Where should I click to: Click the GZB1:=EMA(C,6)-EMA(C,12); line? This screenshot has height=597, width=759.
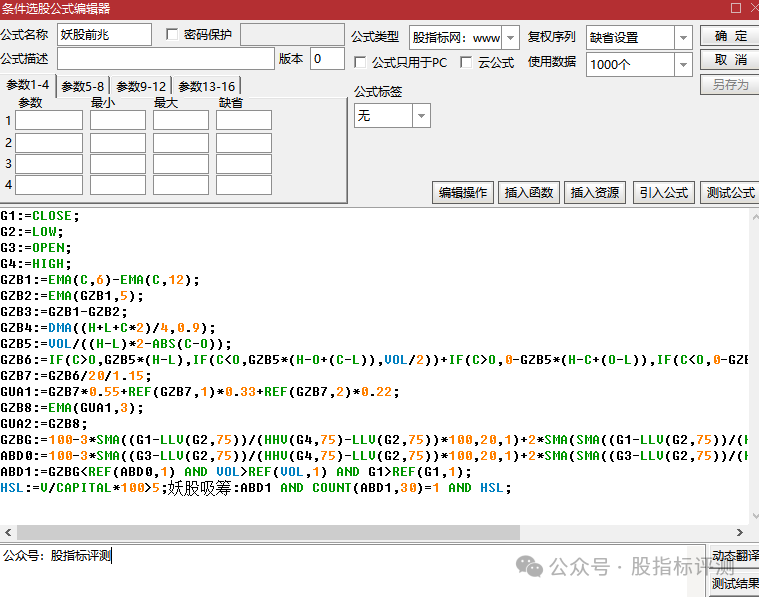click(x=100, y=279)
